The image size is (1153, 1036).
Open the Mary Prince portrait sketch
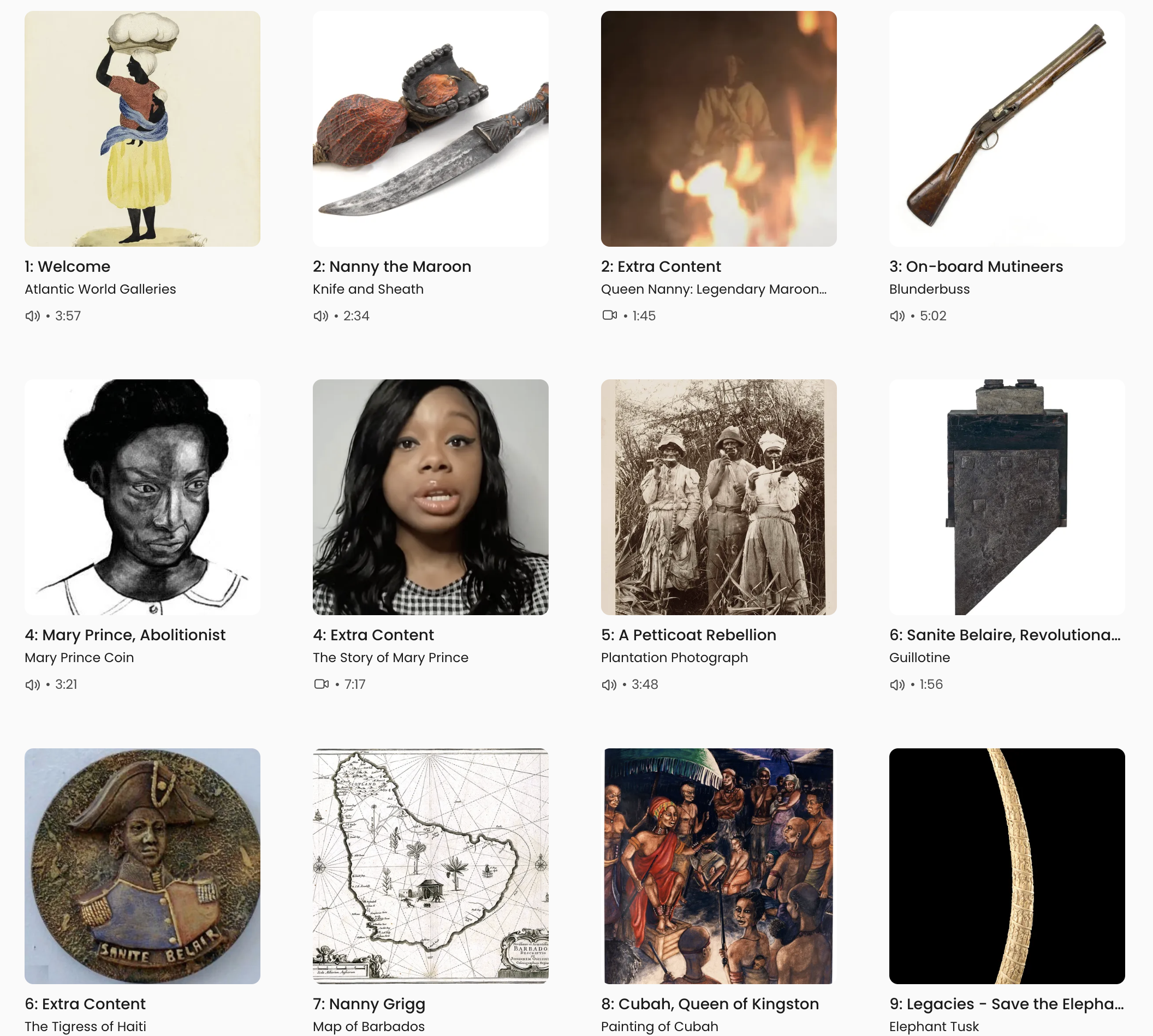pyautogui.click(x=142, y=497)
